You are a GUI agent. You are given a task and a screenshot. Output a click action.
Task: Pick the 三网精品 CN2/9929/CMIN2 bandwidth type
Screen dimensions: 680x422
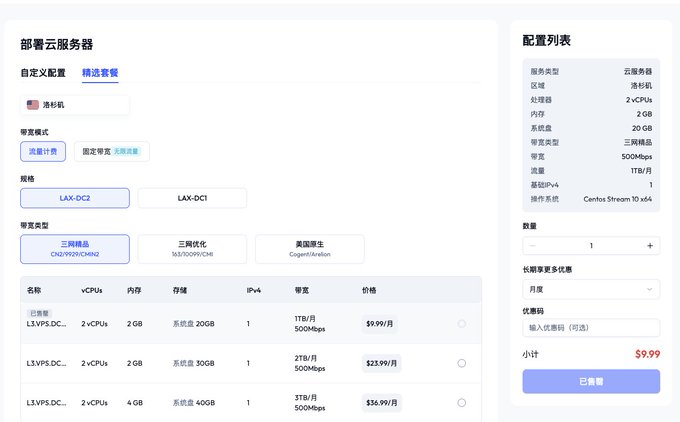pyautogui.click(x=75, y=249)
